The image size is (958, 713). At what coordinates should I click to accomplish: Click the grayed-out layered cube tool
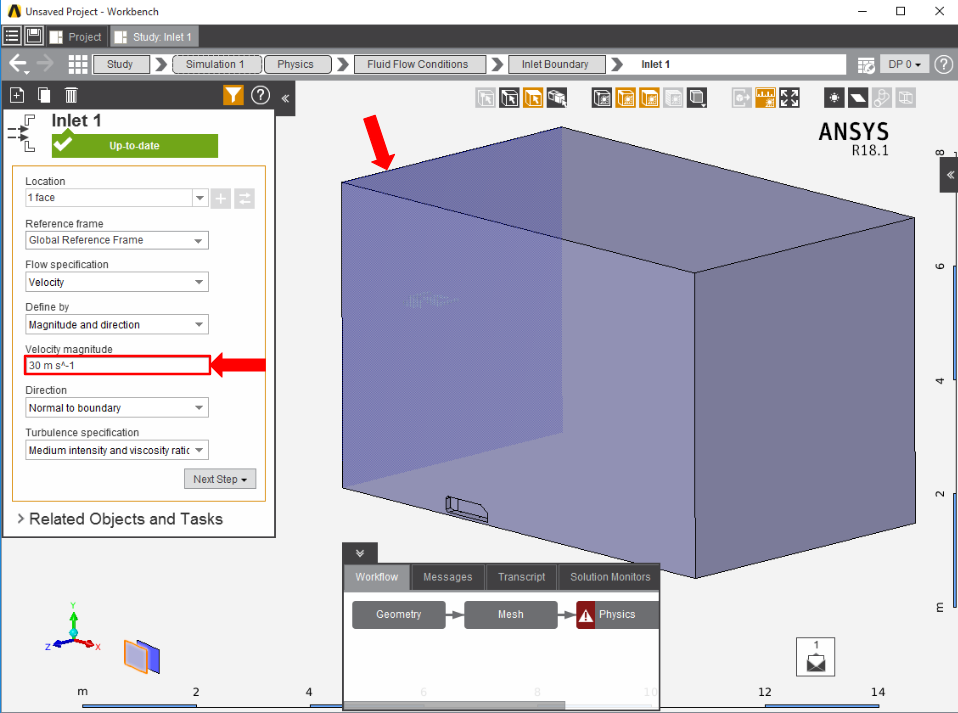coord(673,98)
